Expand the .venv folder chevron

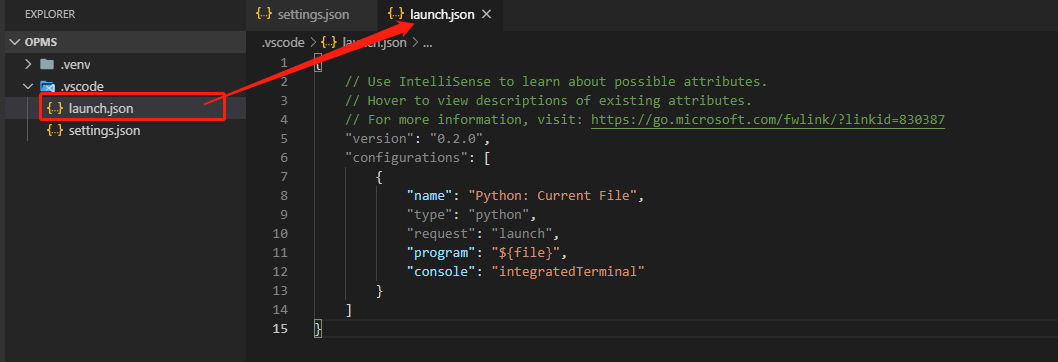(28, 64)
